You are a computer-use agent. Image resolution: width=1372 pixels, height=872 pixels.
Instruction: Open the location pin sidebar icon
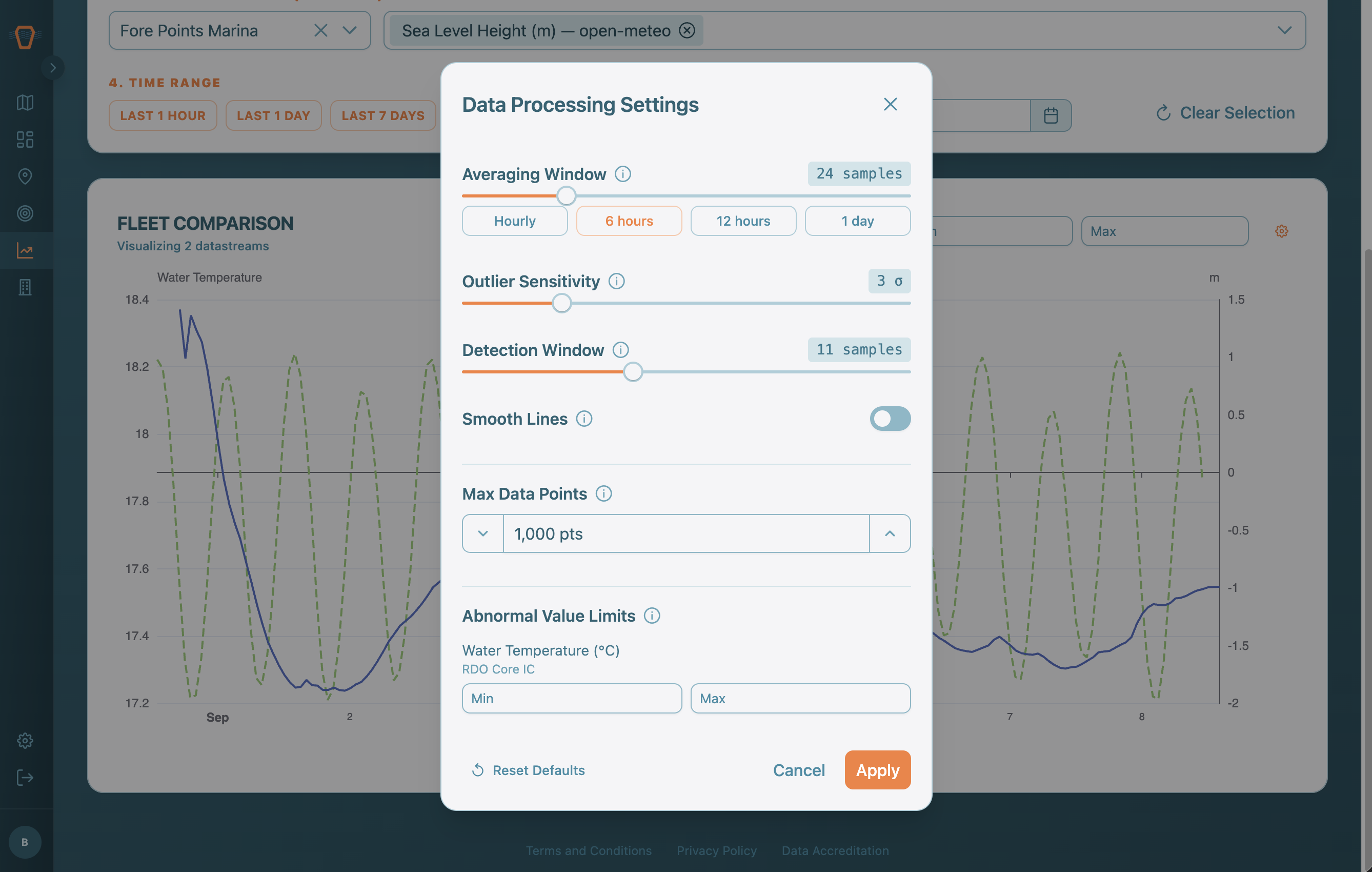[x=25, y=176]
